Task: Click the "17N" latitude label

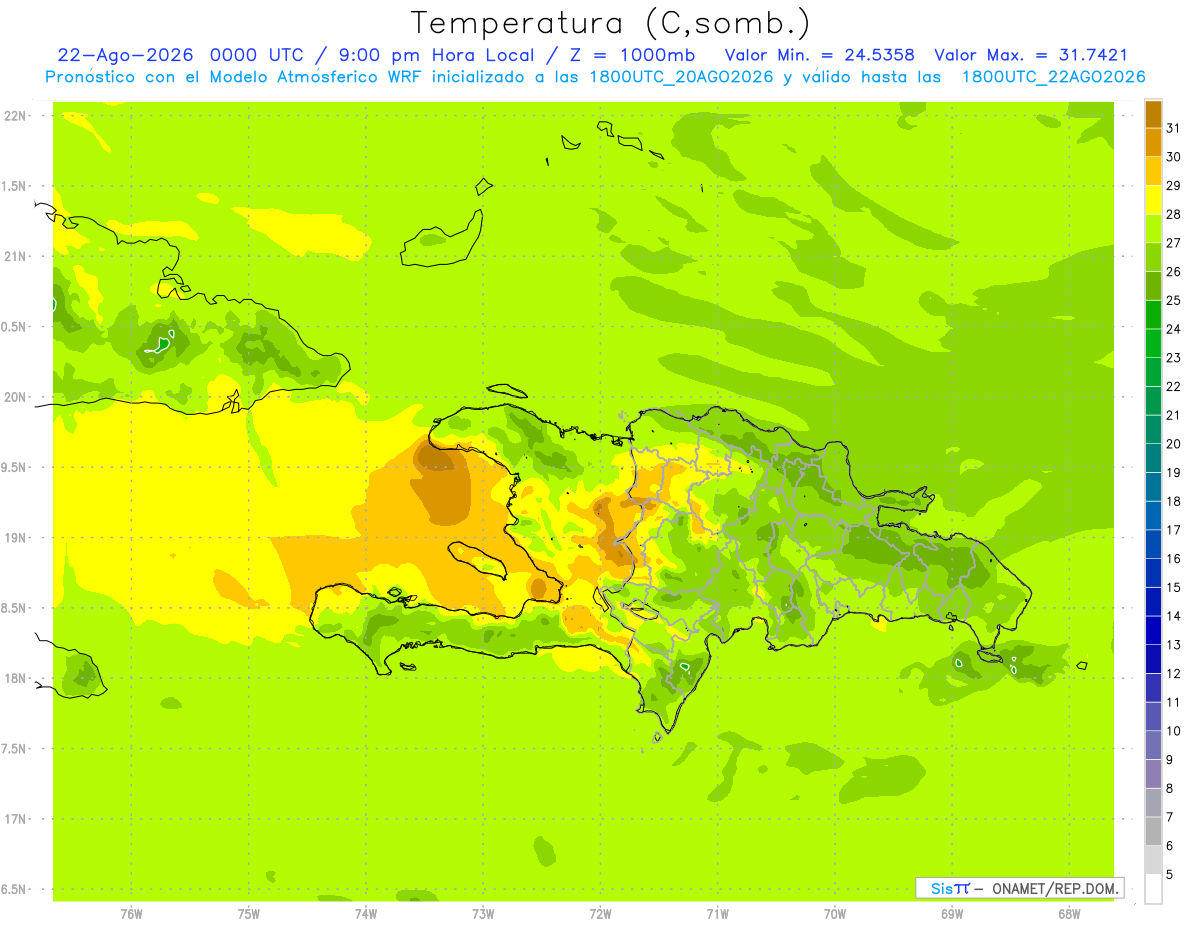Action: pos(17,819)
